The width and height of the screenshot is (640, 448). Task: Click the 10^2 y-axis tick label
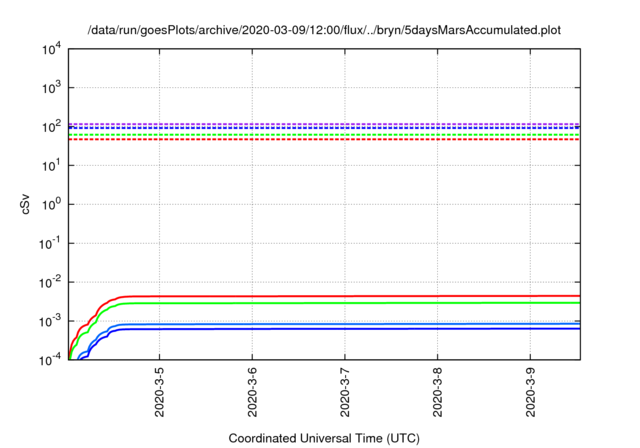click(51, 127)
